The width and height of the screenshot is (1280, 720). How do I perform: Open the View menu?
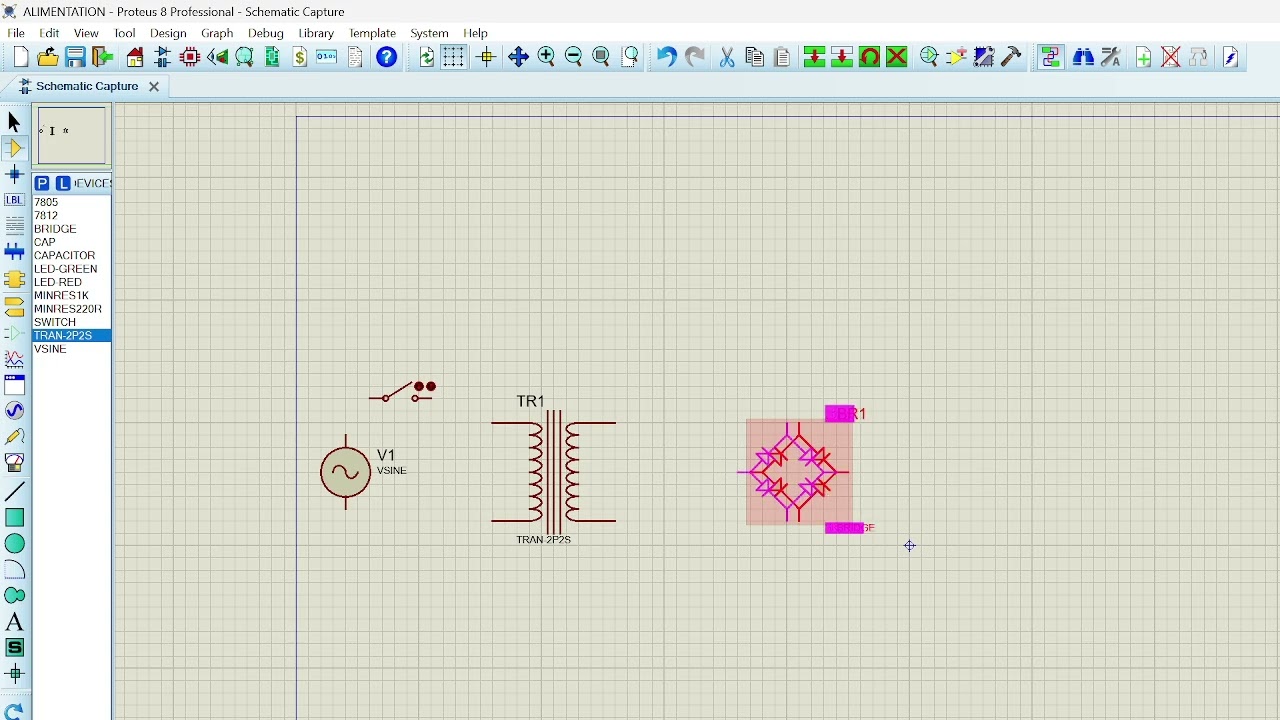(x=86, y=33)
